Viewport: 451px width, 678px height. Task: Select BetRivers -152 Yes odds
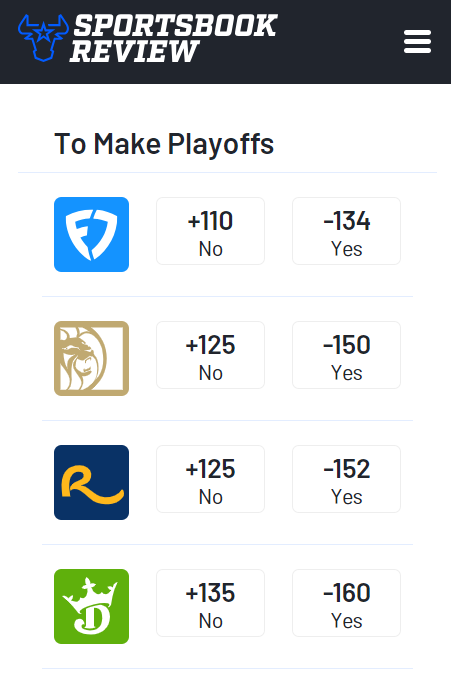pos(346,479)
